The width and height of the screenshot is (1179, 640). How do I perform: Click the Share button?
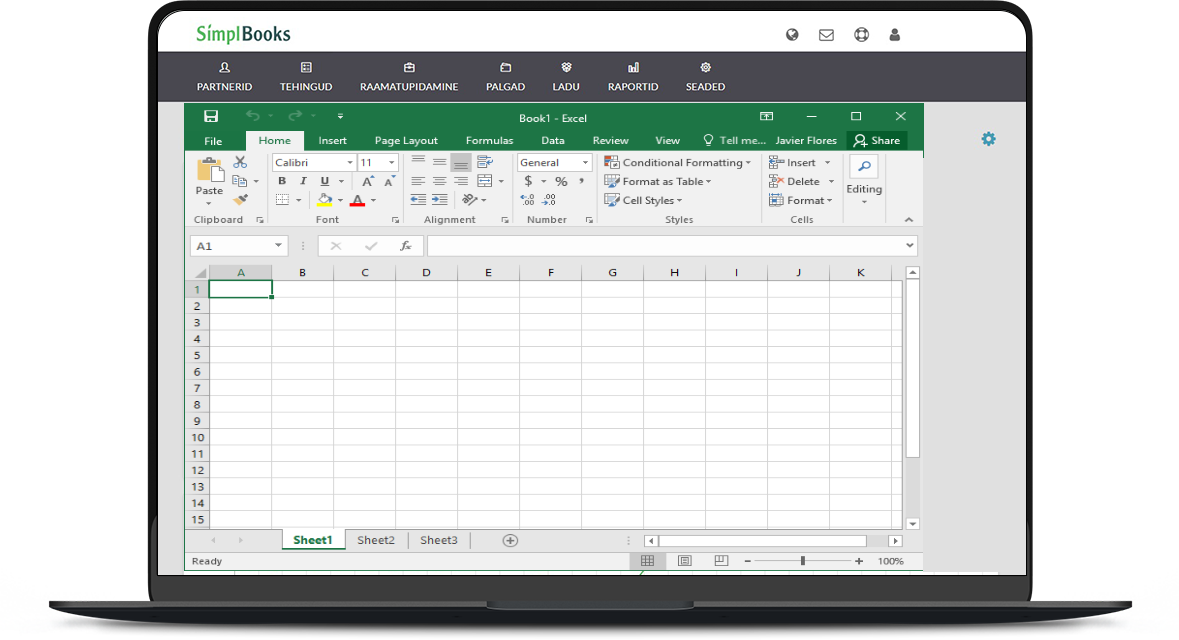pyautogui.click(x=877, y=141)
